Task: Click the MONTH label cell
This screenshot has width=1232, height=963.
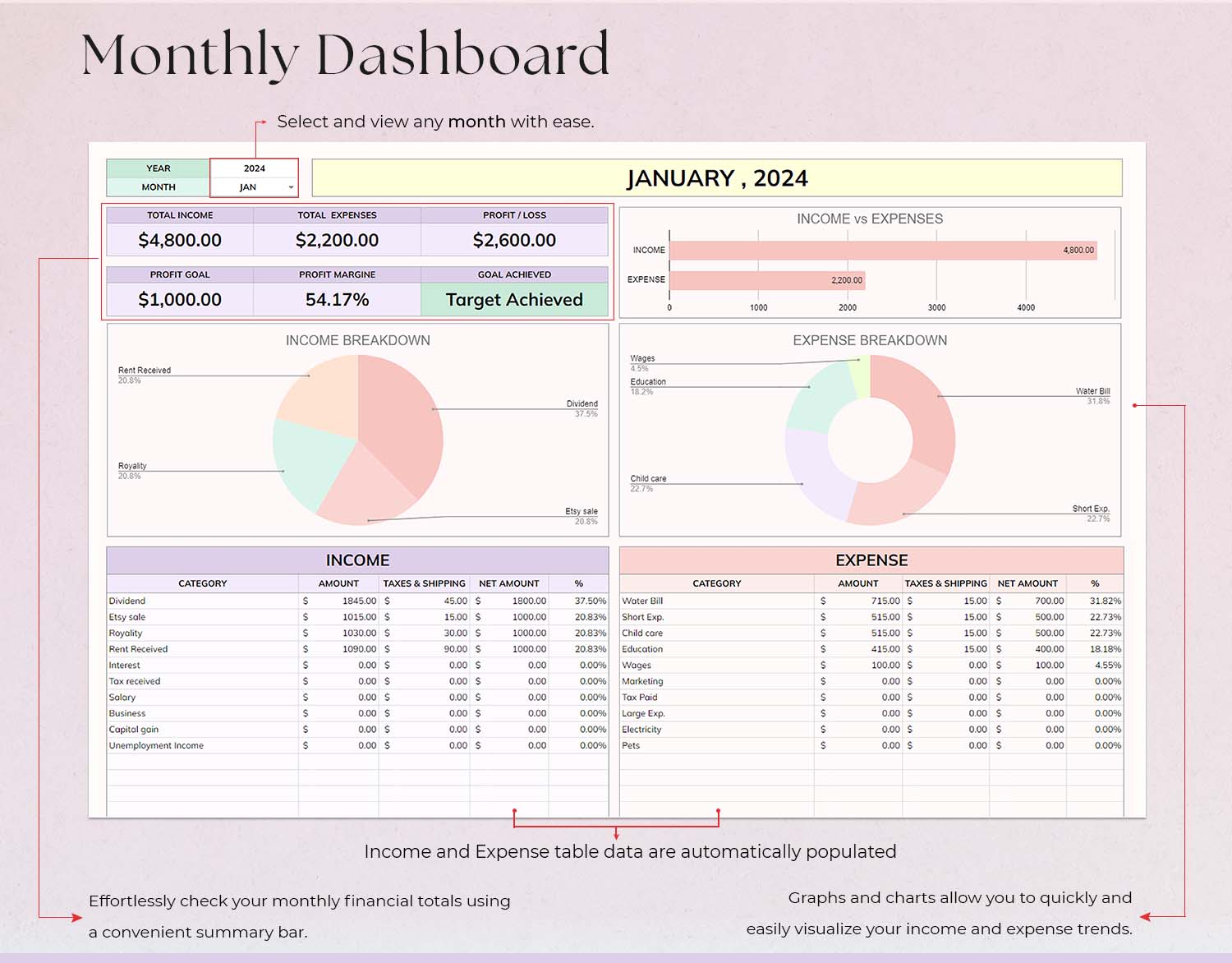Action: [159, 187]
